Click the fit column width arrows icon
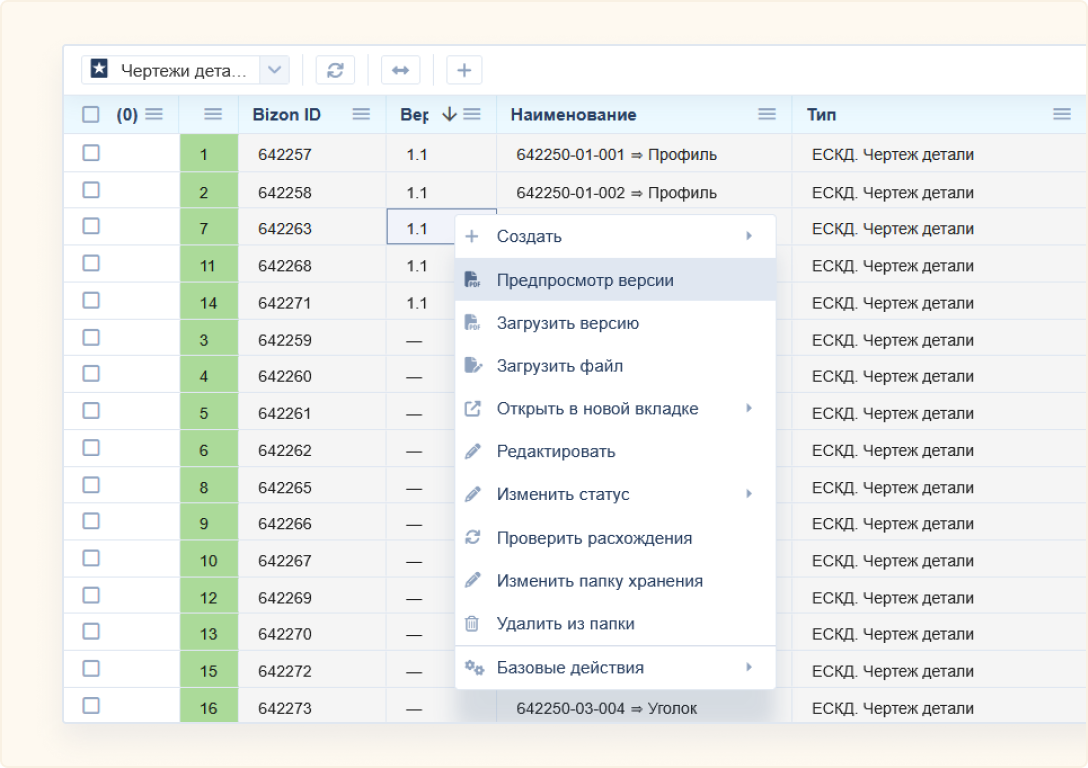 pos(400,70)
